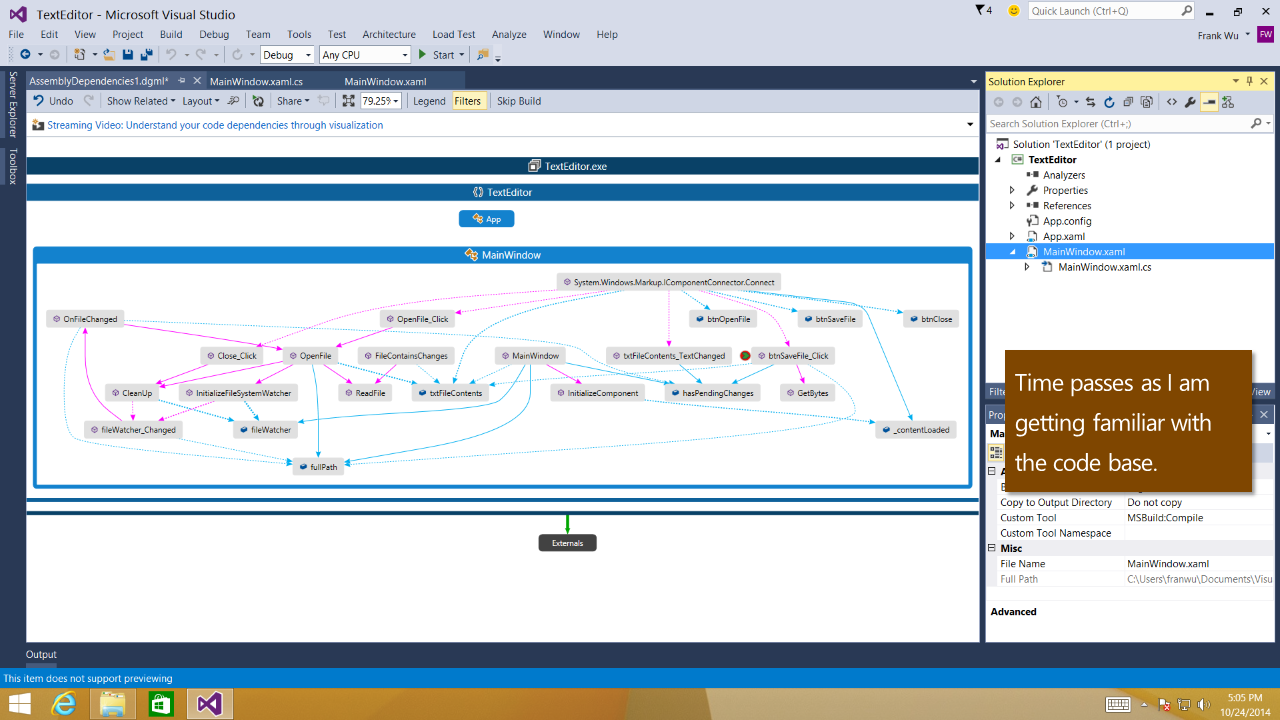Viewport: 1280px width, 720px height.
Task: Click the View Class Diagram icon
Action: coord(1228,102)
